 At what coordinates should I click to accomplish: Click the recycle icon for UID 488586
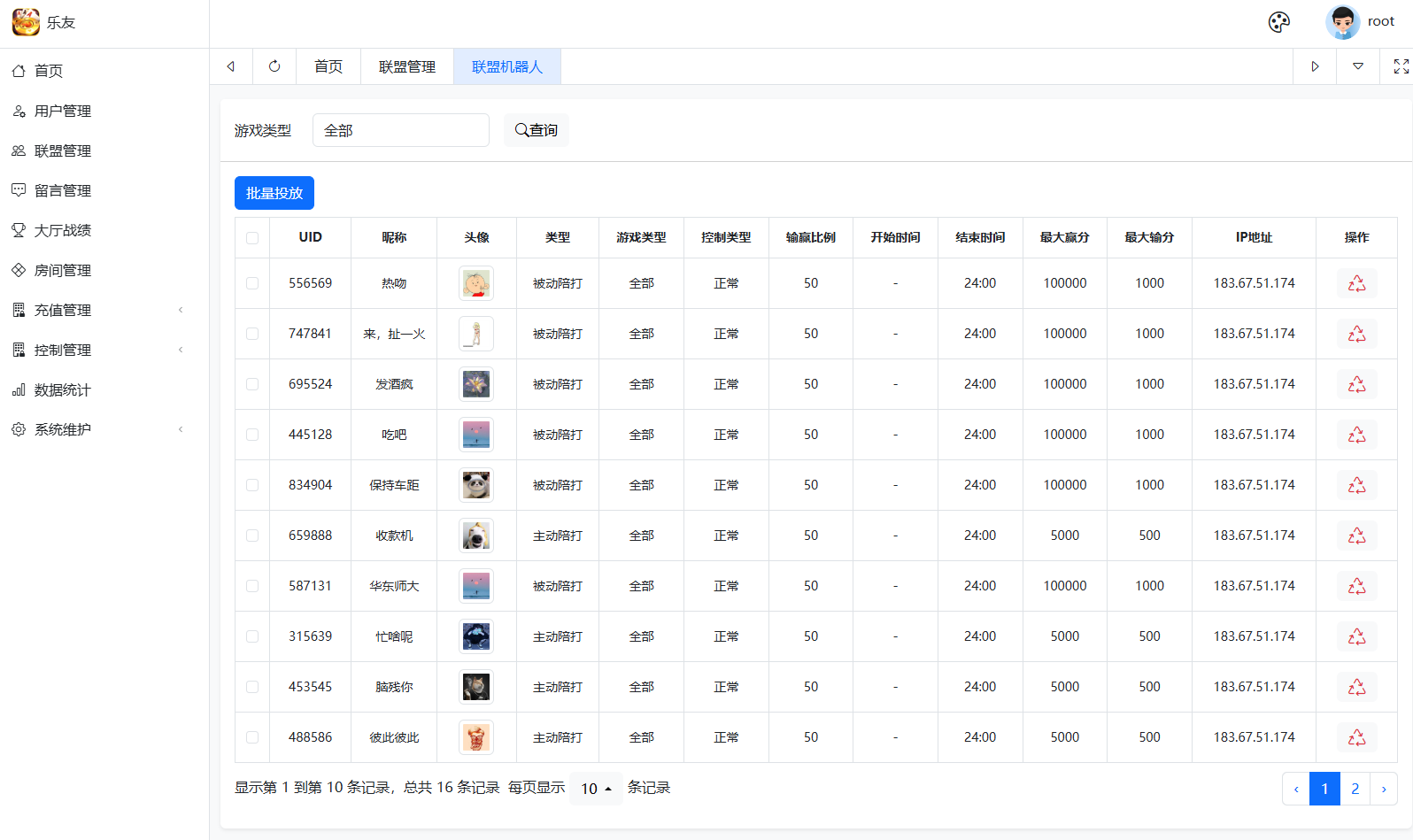[1356, 737]
